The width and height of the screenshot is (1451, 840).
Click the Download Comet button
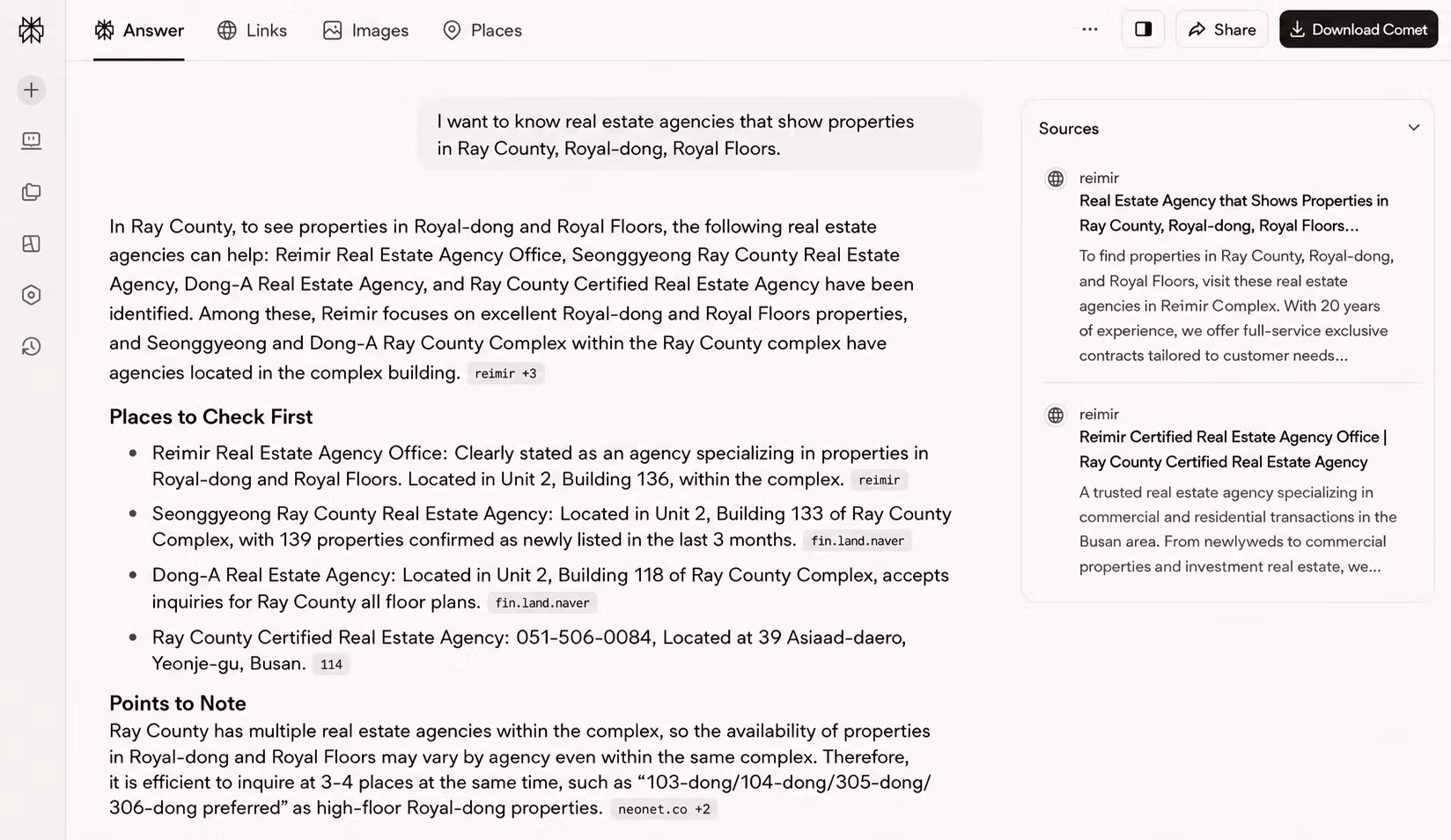pyautogui.click(x=1359, y=29)
